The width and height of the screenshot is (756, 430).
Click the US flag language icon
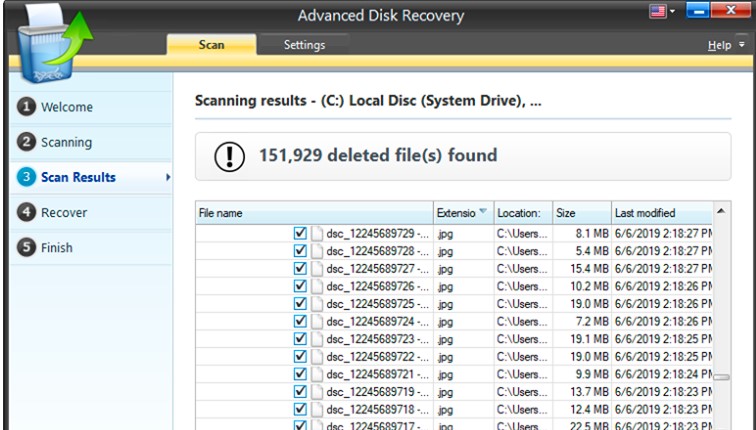tap(659, 13)
